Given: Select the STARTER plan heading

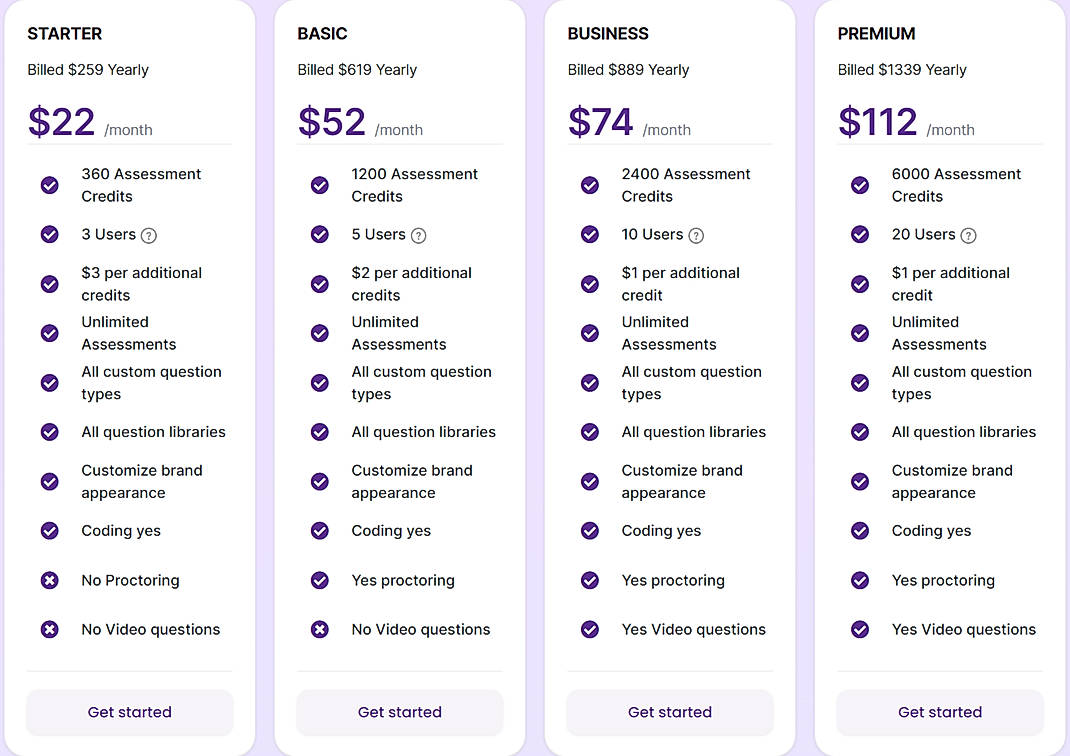Looking at the screenshot, I should (x=64, y=33).
